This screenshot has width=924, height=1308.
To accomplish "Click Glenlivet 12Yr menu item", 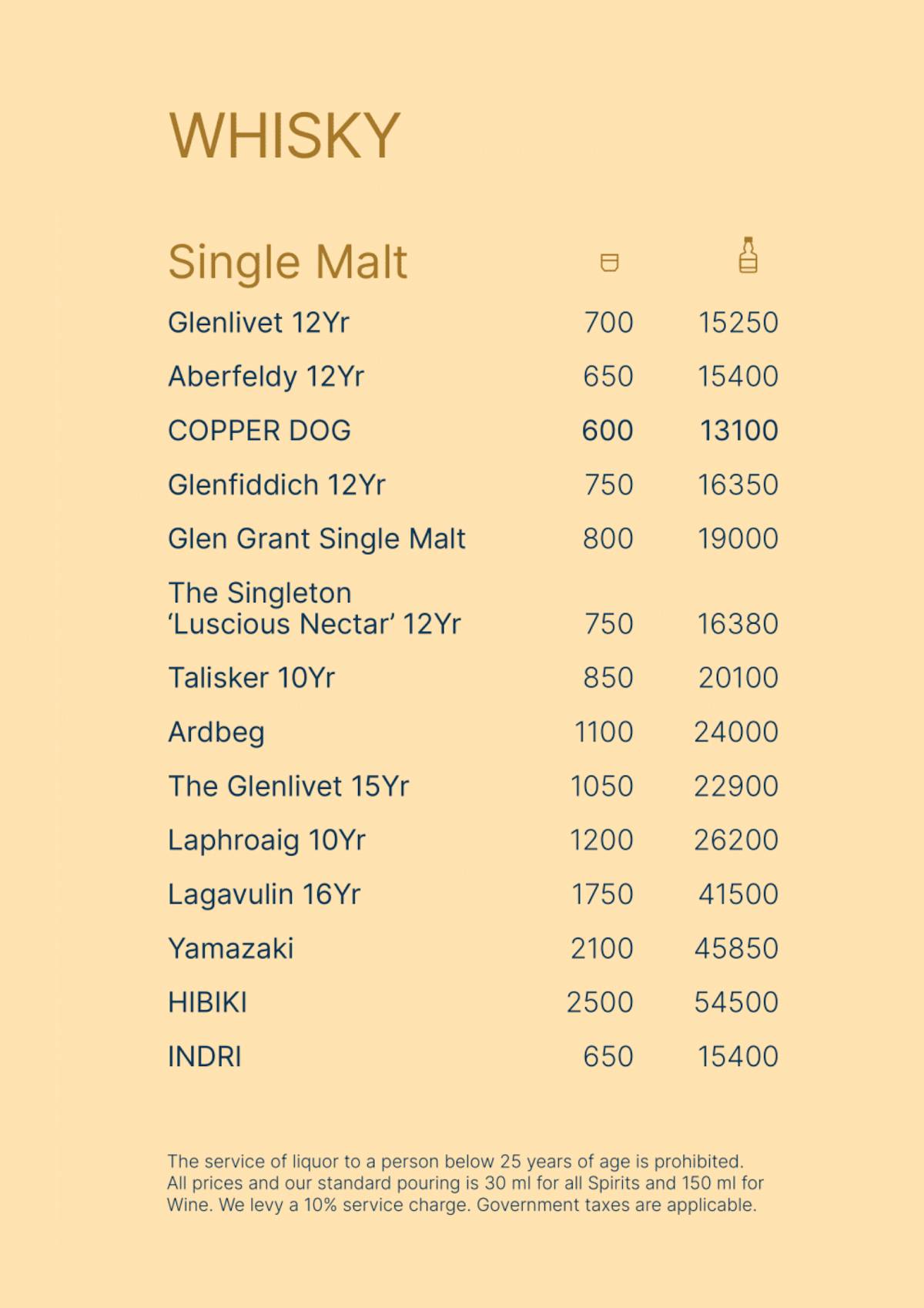I will click(258, 322).
